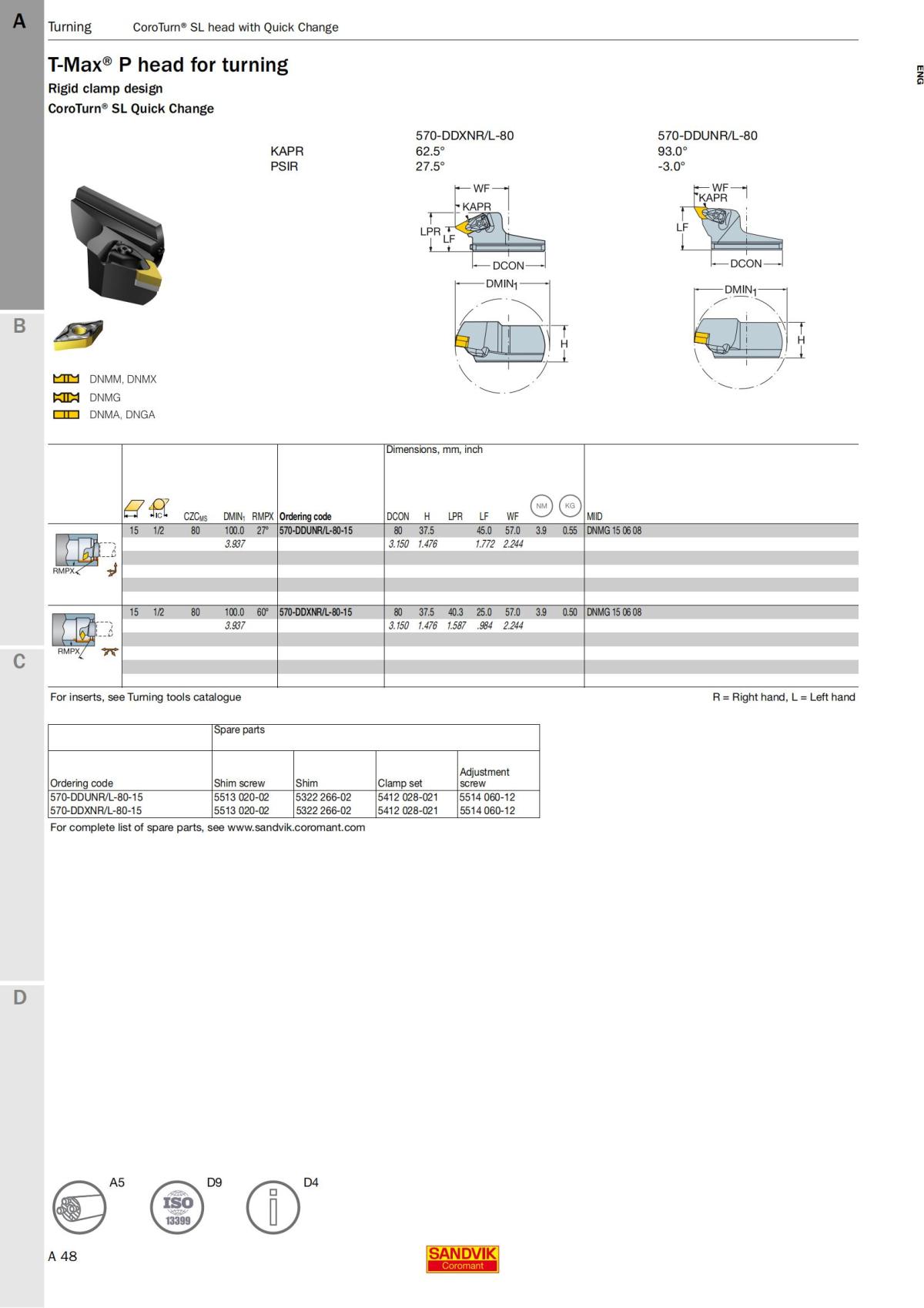The image size is (924, 1308).
Task: Click the 40.3 LPR value
Action: coord(456,612)
